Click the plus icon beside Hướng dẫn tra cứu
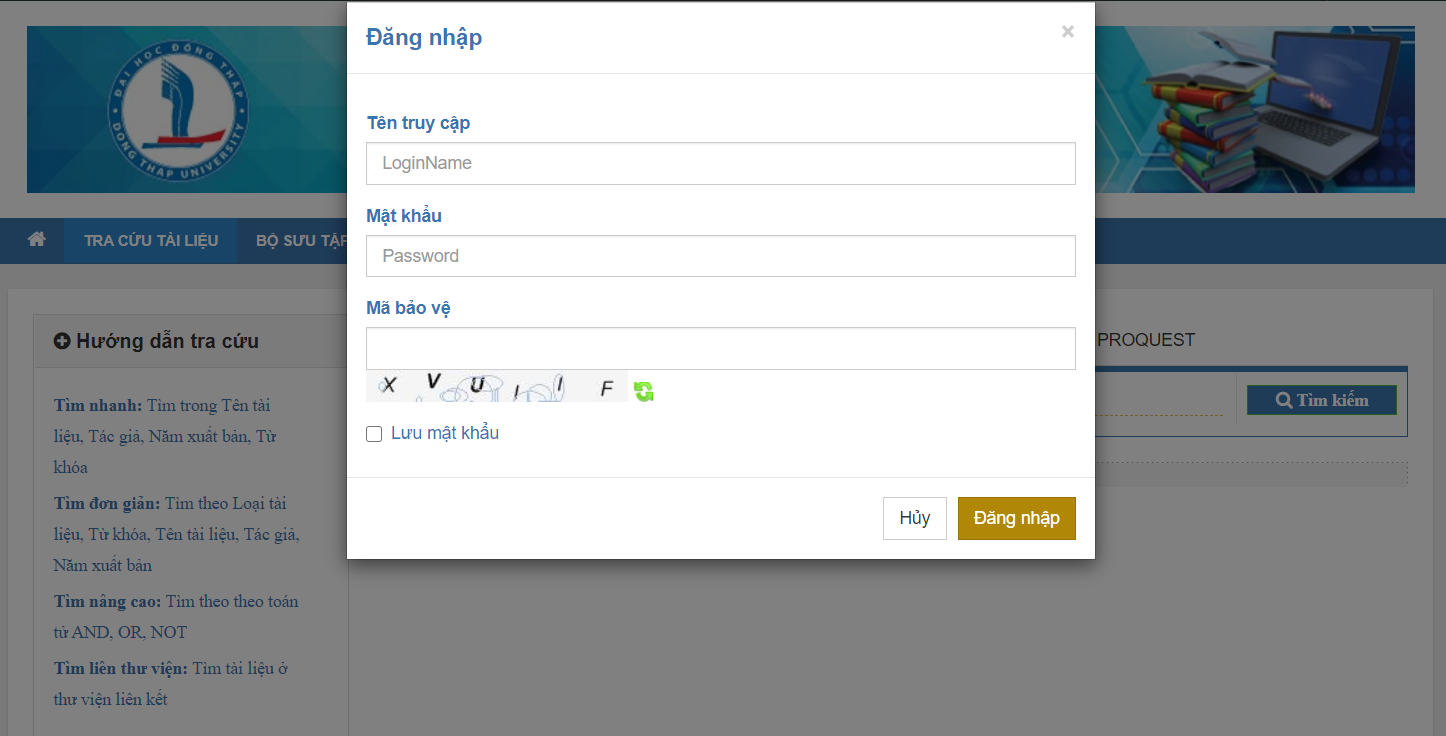Viewport: 1446px width, 736px height. (x=62, y=341)
